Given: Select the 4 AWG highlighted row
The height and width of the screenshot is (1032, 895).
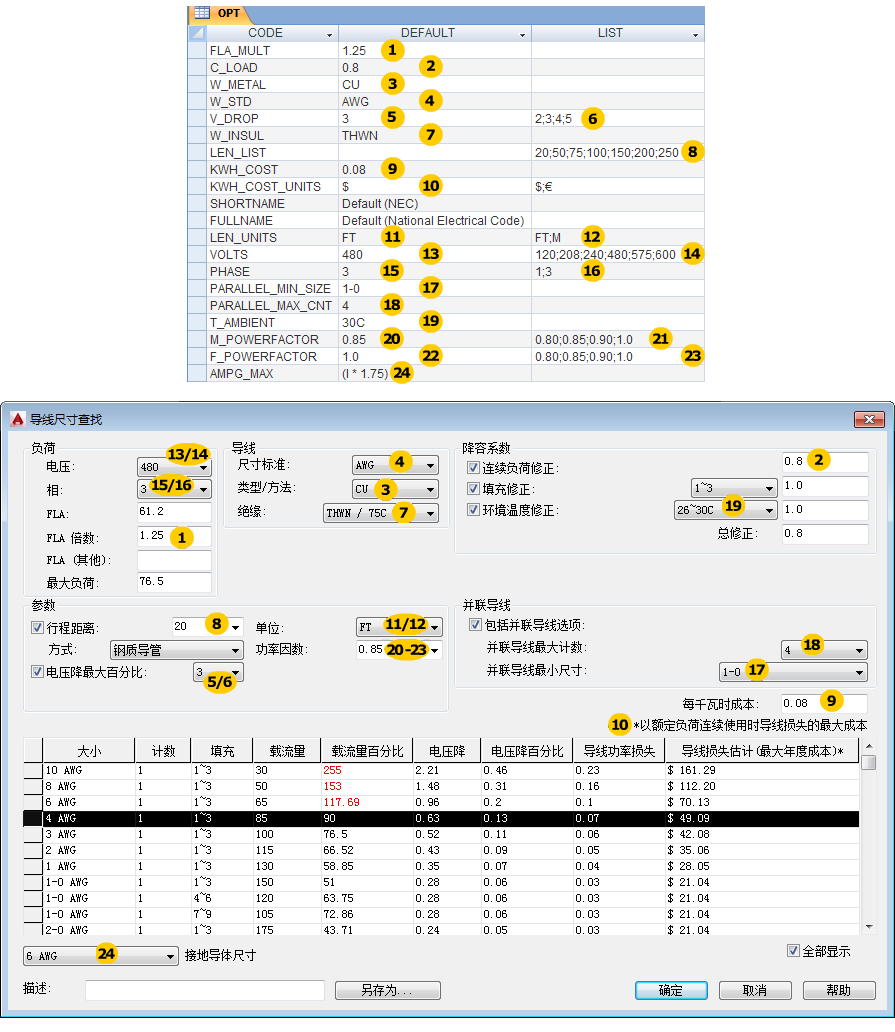Looking at the screenshot, I should tap(441, 818).
